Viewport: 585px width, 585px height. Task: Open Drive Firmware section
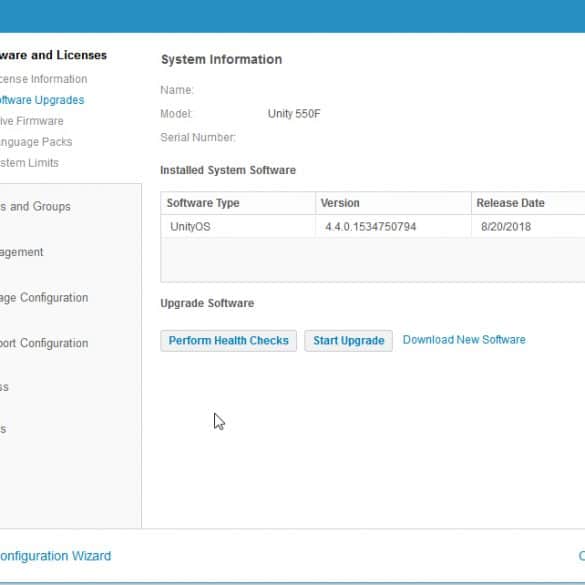[x=31, y=121]
